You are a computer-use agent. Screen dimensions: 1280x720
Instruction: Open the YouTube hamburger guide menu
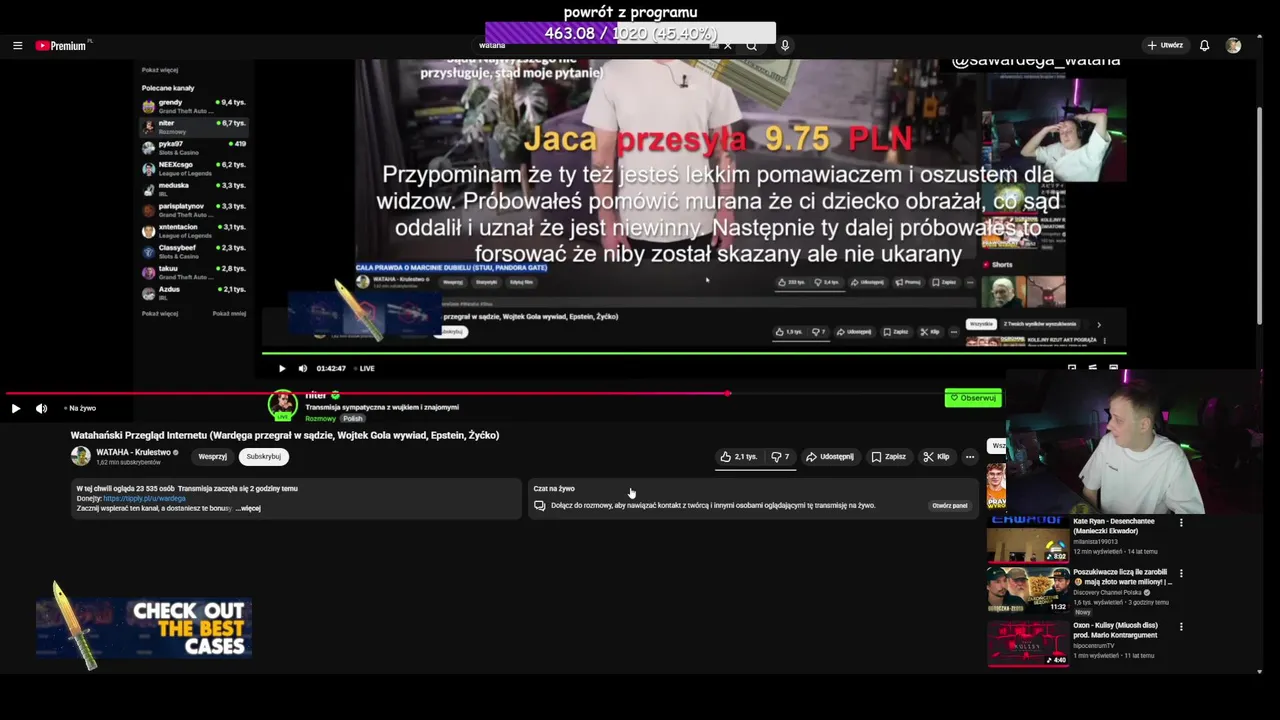[17, 45]
